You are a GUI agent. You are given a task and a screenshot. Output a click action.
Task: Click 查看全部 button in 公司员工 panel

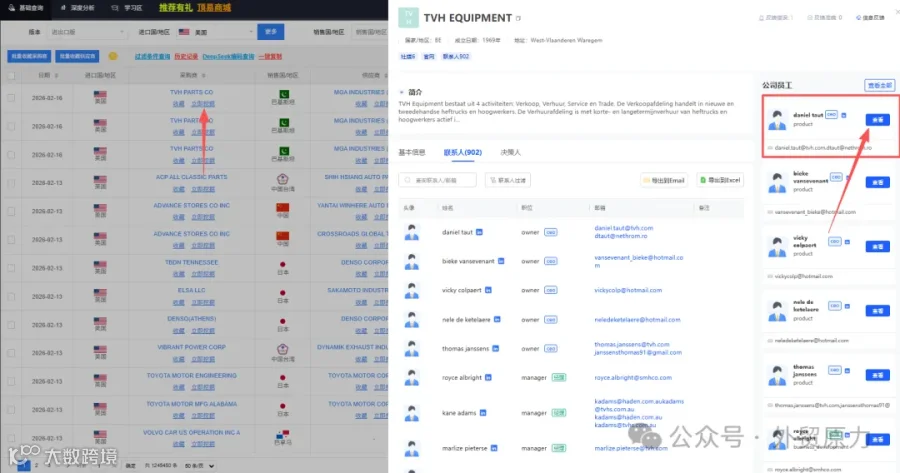tap(879, 86)
